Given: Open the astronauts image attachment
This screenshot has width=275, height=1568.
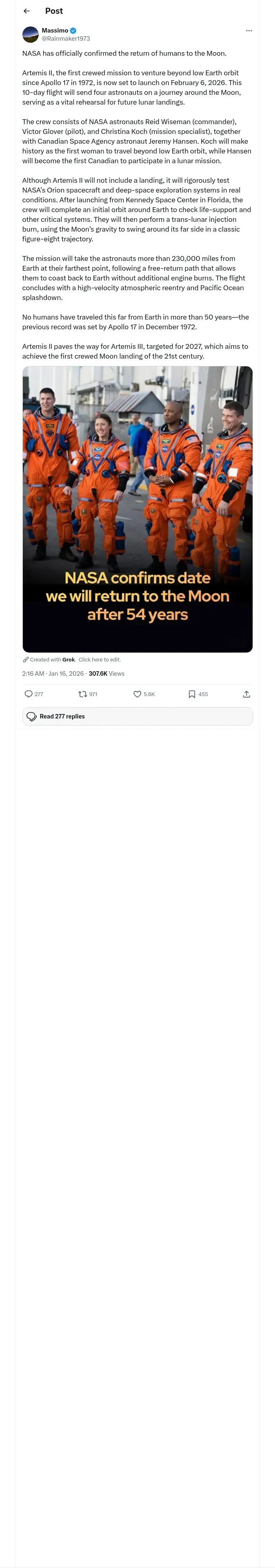Looking at the screenshot, I should 137,508.
